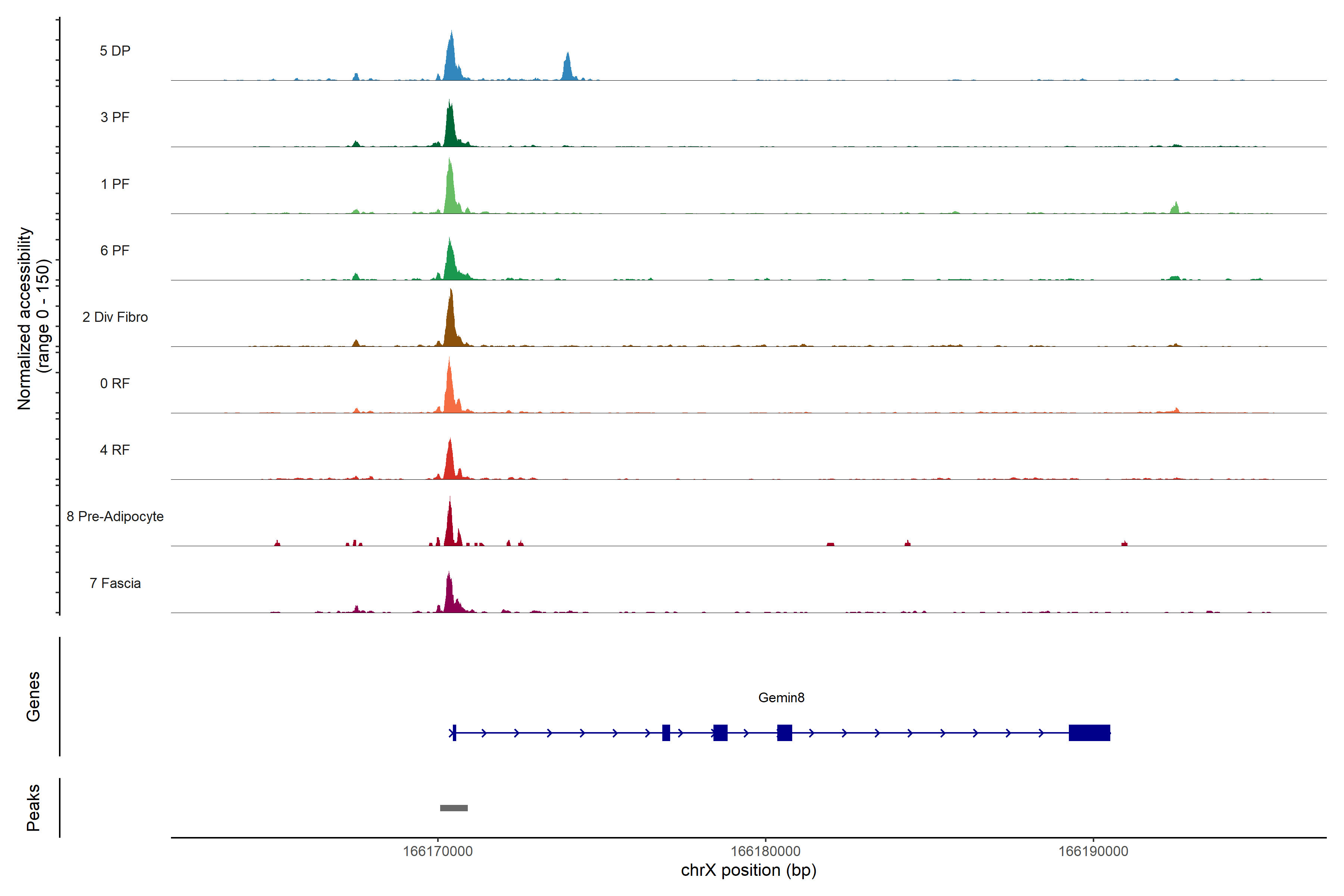Click the 166180000 axis tick label
The height and width of the screenshot is (896, 1344).
(x=765, y=852)
